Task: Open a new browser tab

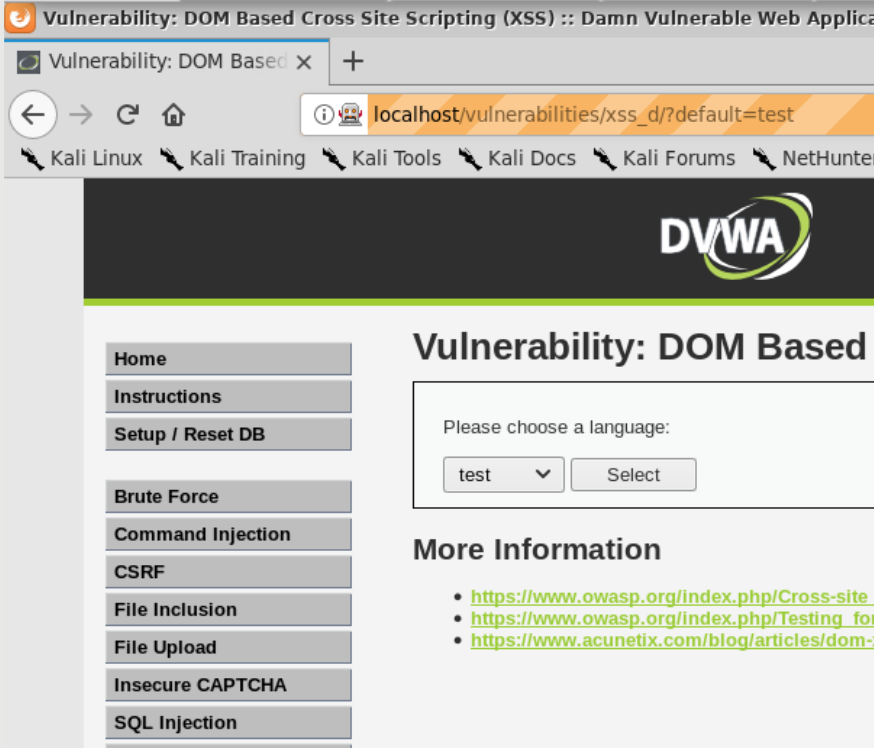Action: click(x=352, y=62)
